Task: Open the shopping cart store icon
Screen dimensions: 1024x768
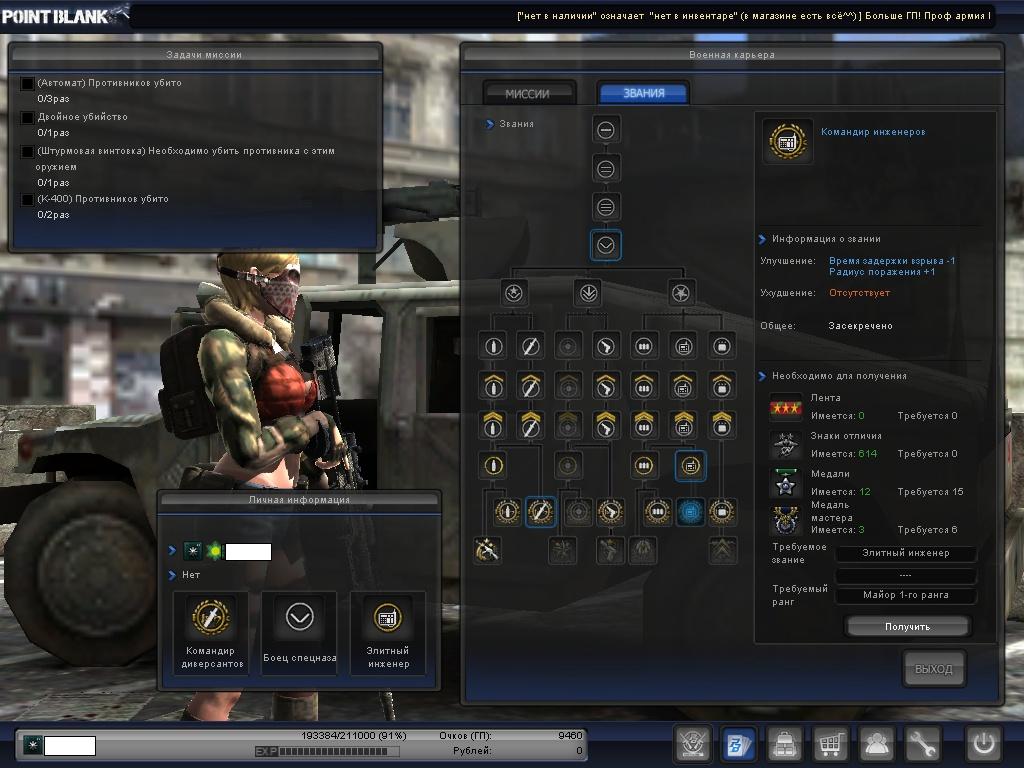Action: [830, 745]
